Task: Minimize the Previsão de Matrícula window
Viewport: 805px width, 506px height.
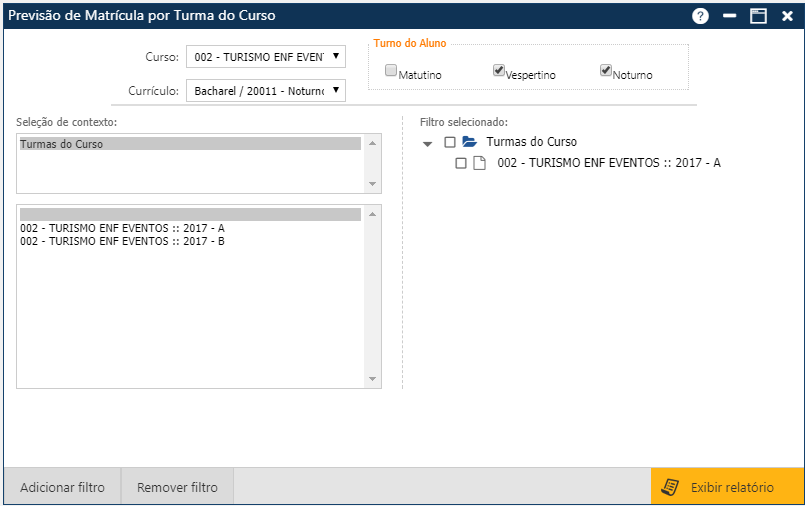Action: coord(730,16)
